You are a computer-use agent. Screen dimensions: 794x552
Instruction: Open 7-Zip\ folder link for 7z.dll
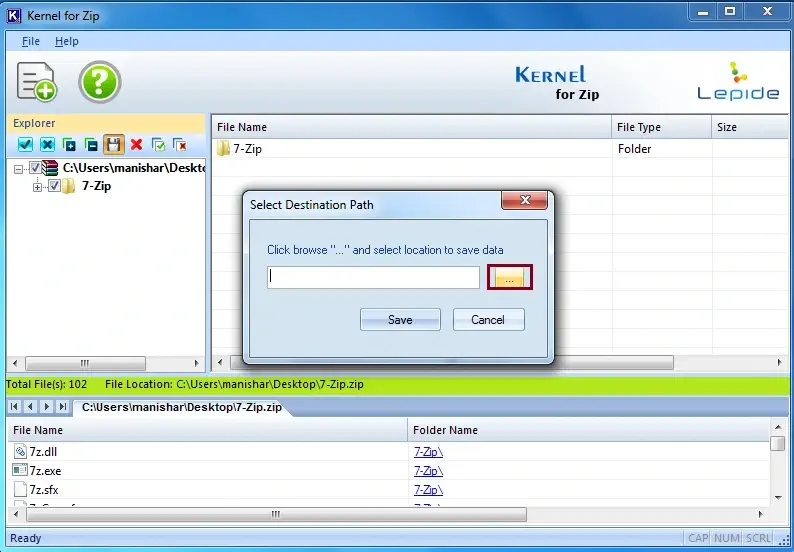click(x=428, y=452)
